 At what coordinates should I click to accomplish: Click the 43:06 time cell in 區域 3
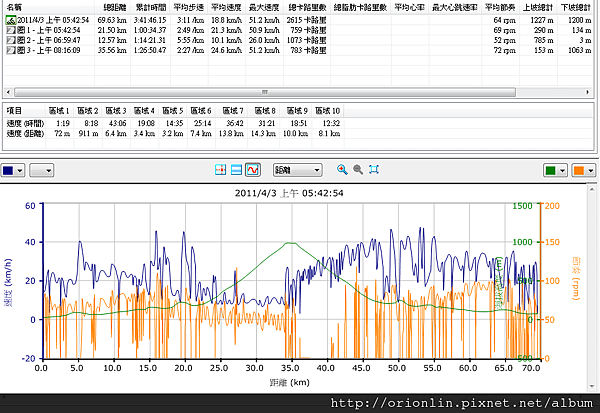118,124
